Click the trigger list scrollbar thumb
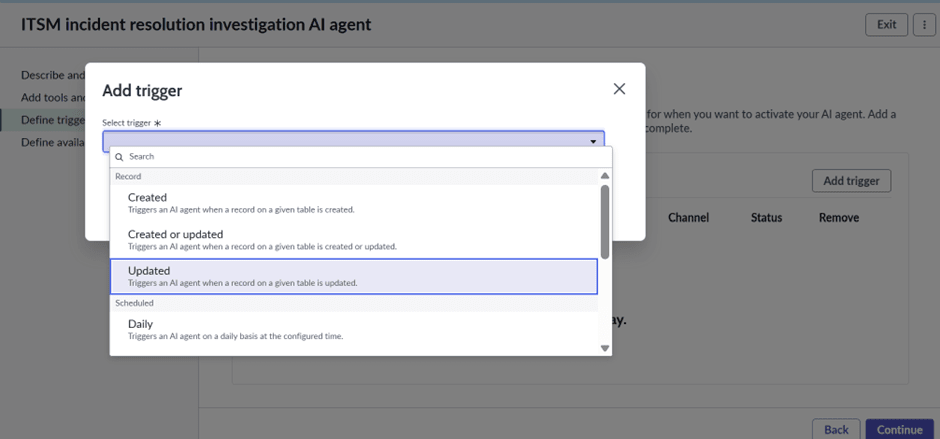940x439 pixels. click(x=605, y=220)
